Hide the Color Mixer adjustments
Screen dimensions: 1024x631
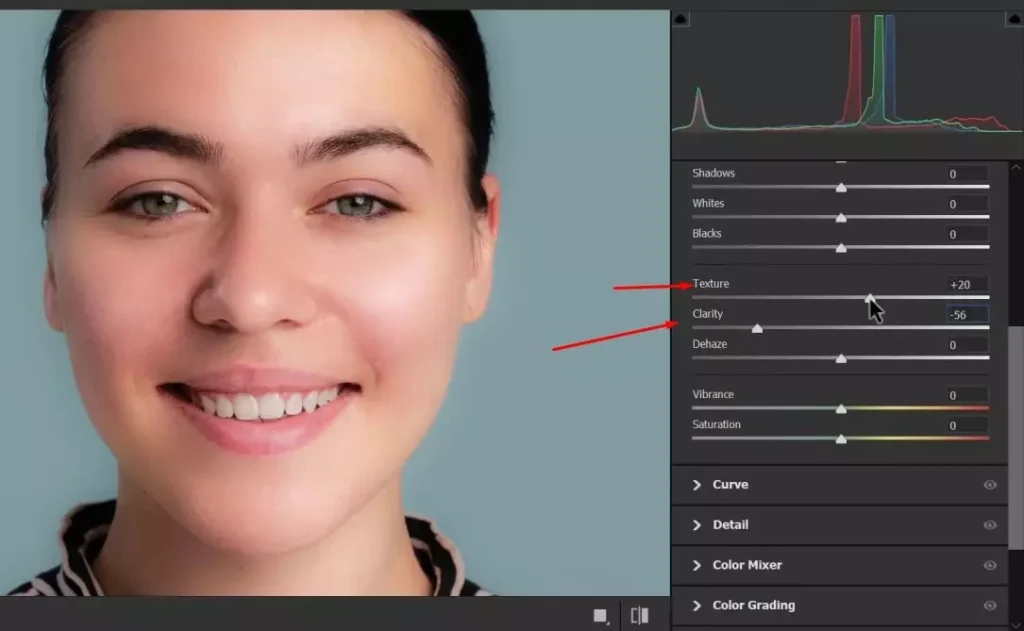pos(991,565)
